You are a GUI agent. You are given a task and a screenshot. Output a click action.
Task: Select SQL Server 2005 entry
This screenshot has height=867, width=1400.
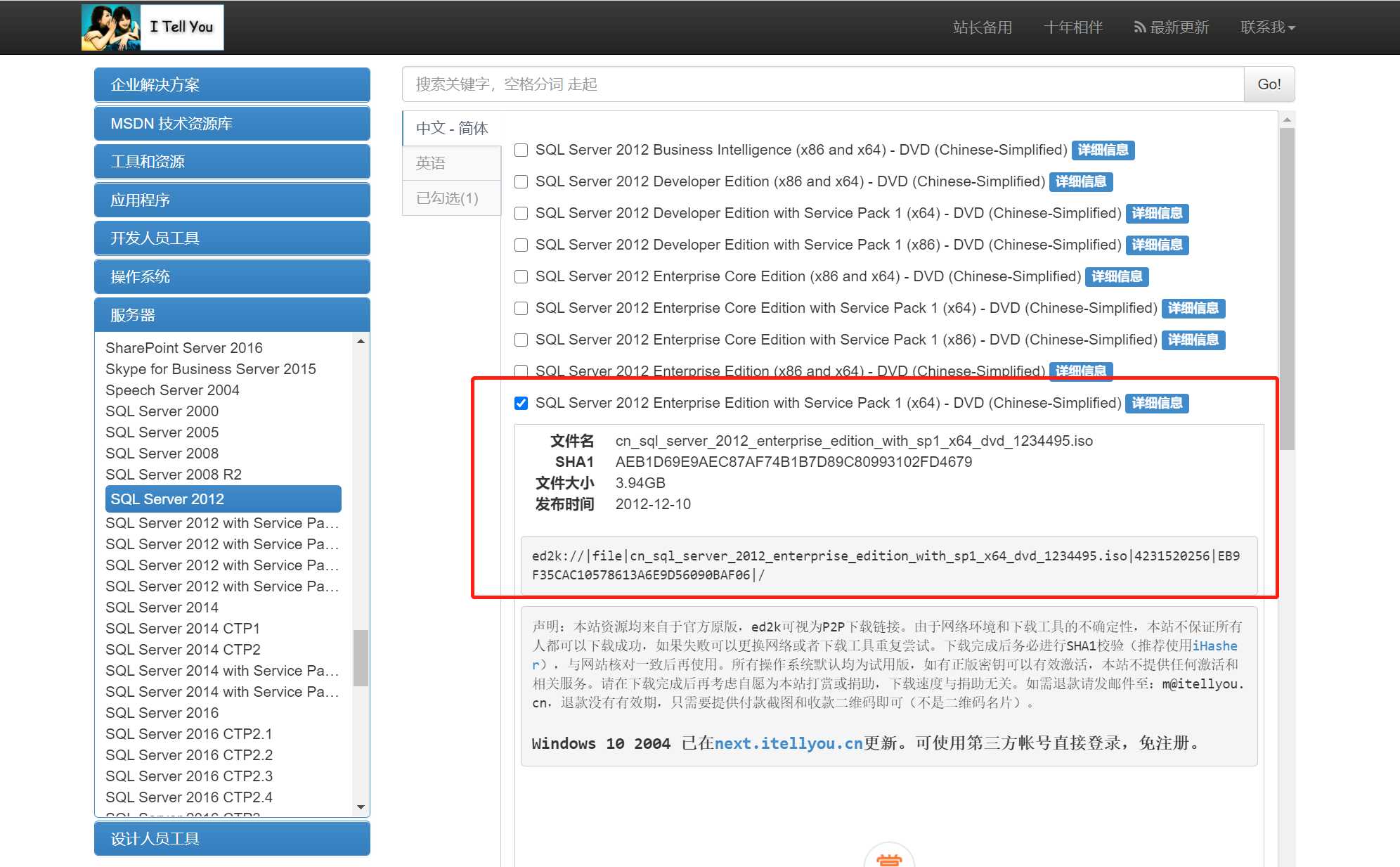coord(162,432)
